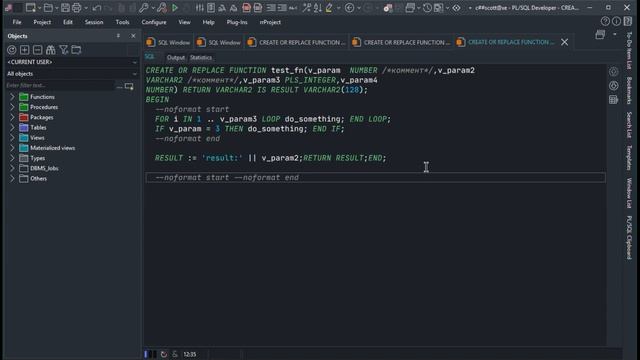The image size is (640, 360).
Task: Expand the Functions folder
Action: click(x=12, y=97)
